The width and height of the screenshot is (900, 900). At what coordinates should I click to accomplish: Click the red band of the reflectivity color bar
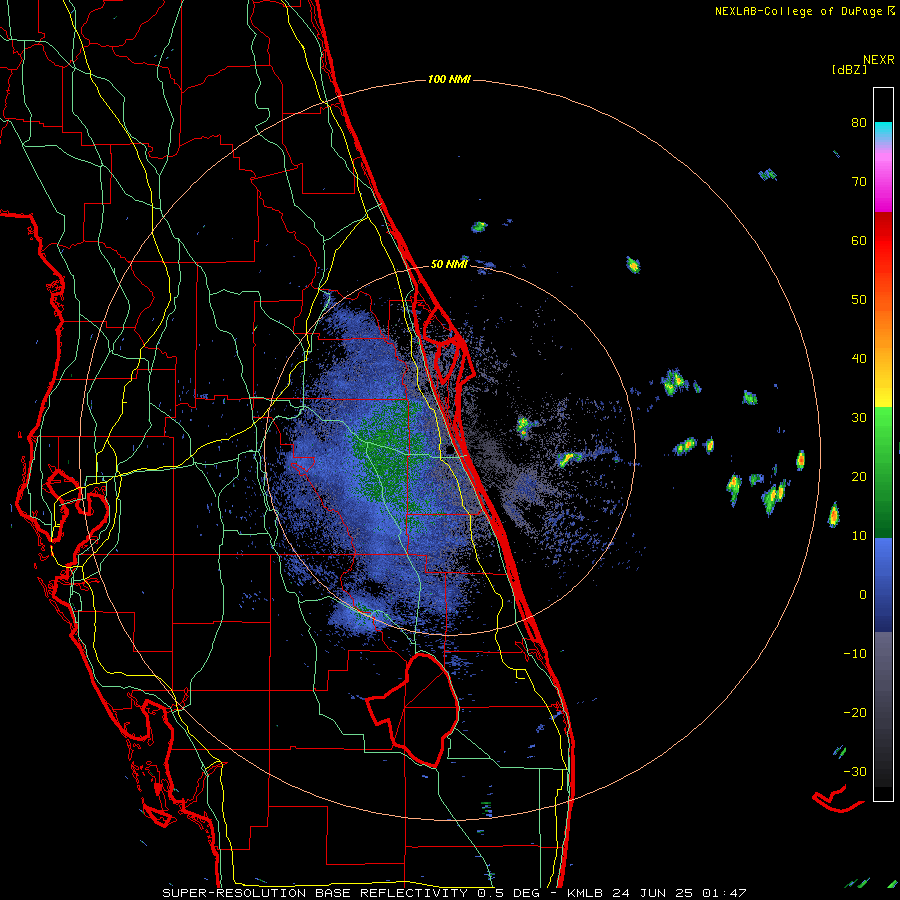(883, 241)
